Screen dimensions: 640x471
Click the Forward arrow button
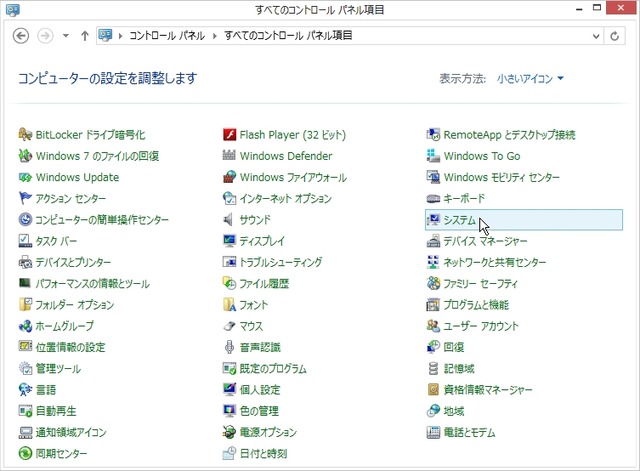pyautogui.click(x=45, y=36)
